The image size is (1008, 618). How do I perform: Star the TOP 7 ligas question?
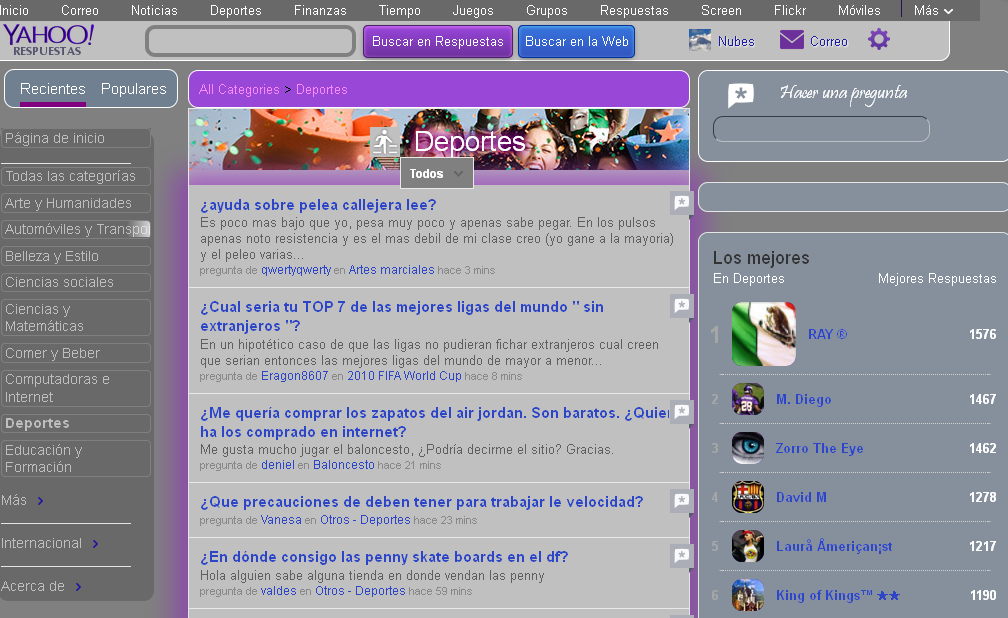[x=681, y=305]
